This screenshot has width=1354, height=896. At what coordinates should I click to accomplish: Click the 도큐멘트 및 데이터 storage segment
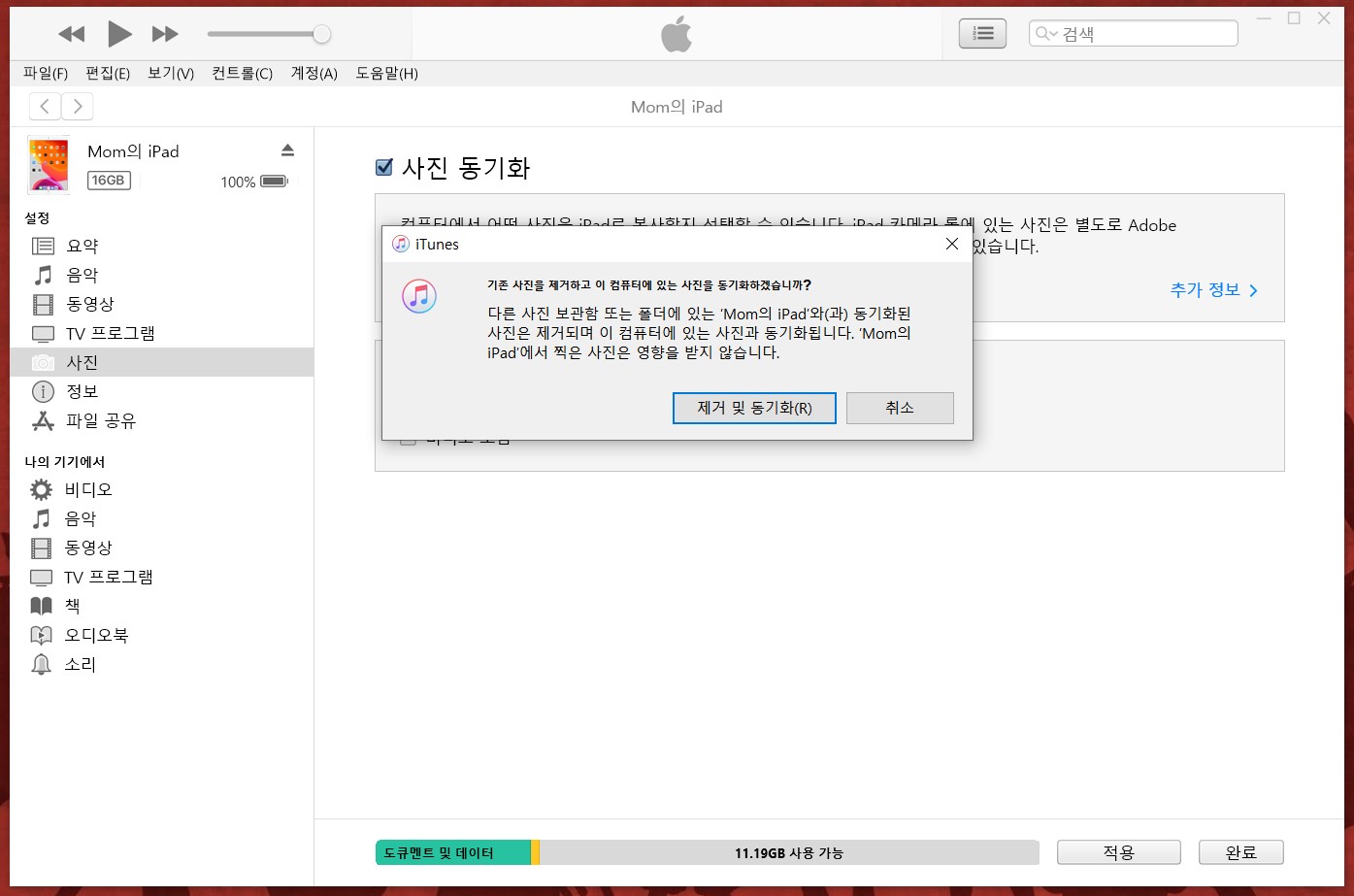pos(453,852)
